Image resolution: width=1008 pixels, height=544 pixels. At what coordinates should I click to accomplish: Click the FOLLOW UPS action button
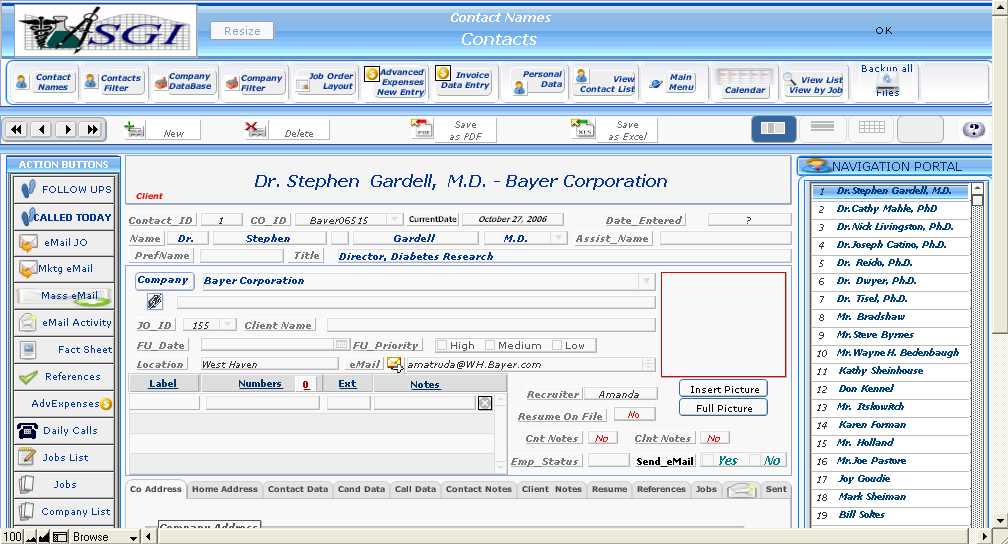[64, 189]
